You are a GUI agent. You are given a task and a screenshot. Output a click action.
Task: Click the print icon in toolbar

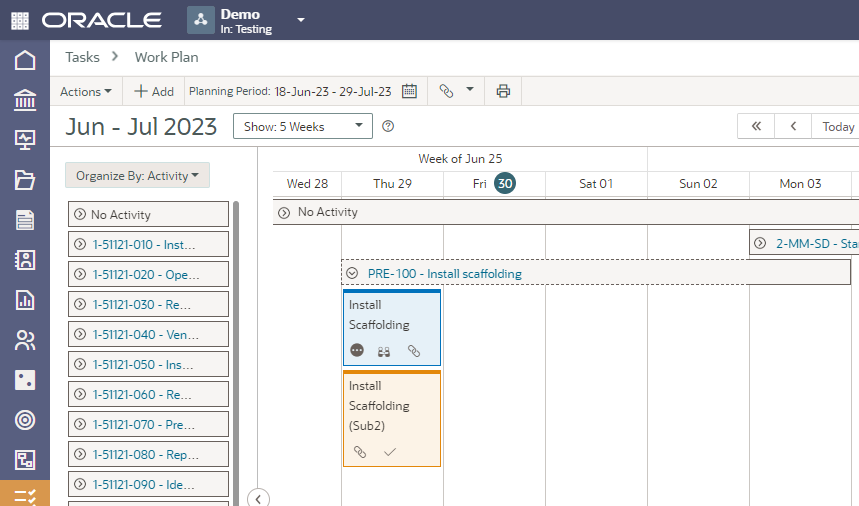pos(503,91)
